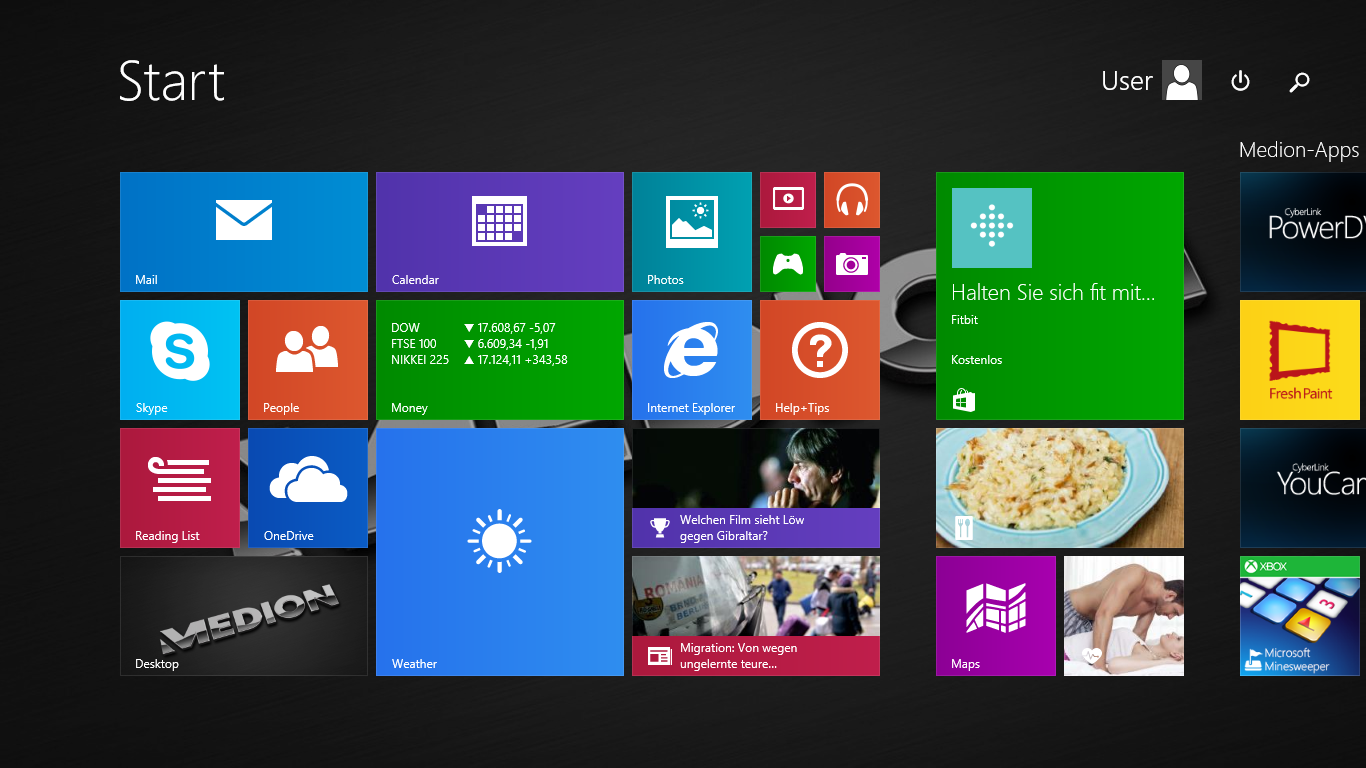This screenshot has width=1366, height=768.
Task: Go to the Desktop tile
Action: (x=244, y=616)
